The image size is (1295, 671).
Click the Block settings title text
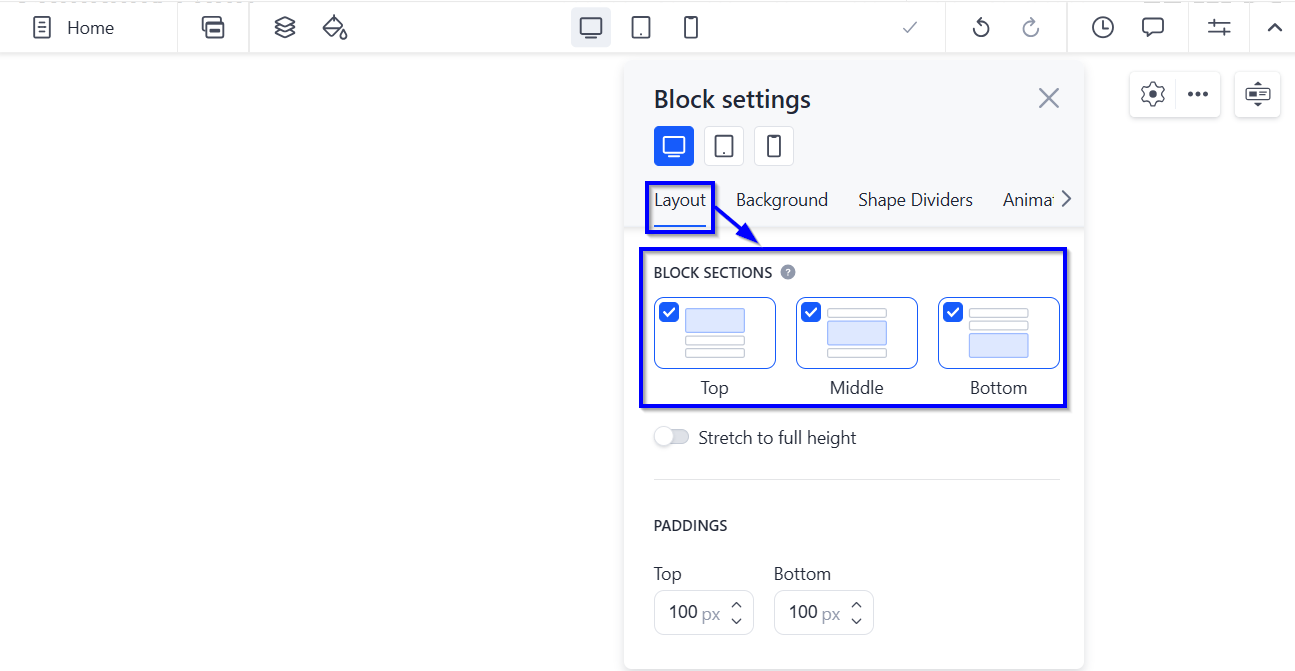click(x=732, y=99)
